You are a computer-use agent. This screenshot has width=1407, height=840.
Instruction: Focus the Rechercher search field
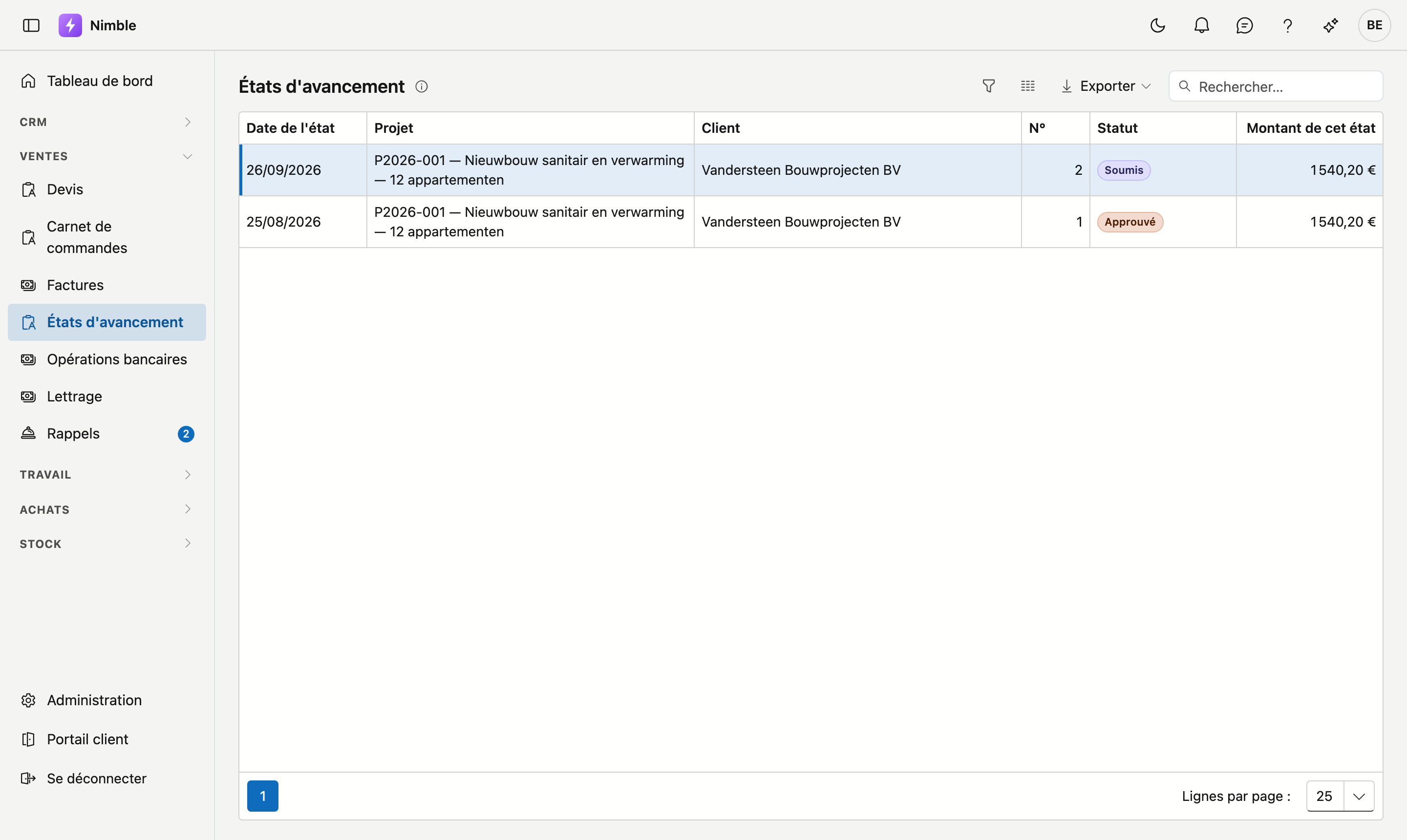coord(1276,86)
